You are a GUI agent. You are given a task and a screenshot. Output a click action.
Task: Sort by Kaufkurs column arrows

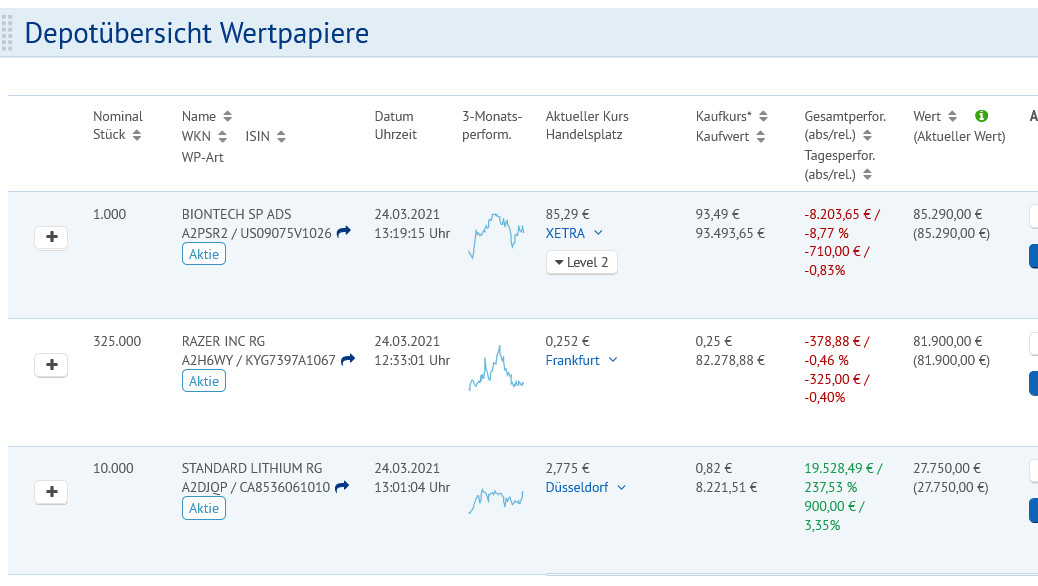click(x=762, y=116)
